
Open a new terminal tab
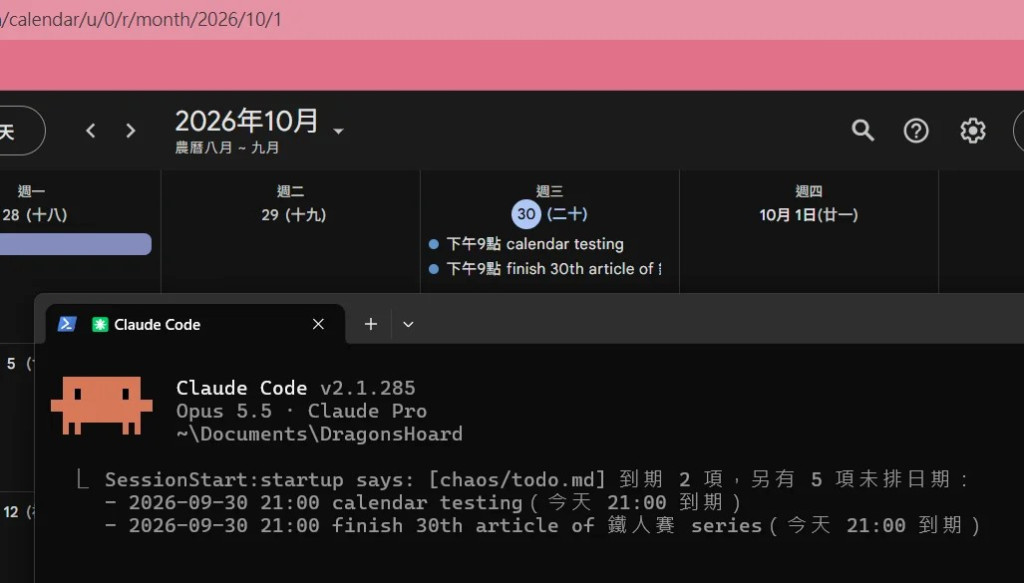(x=371, y=324)
